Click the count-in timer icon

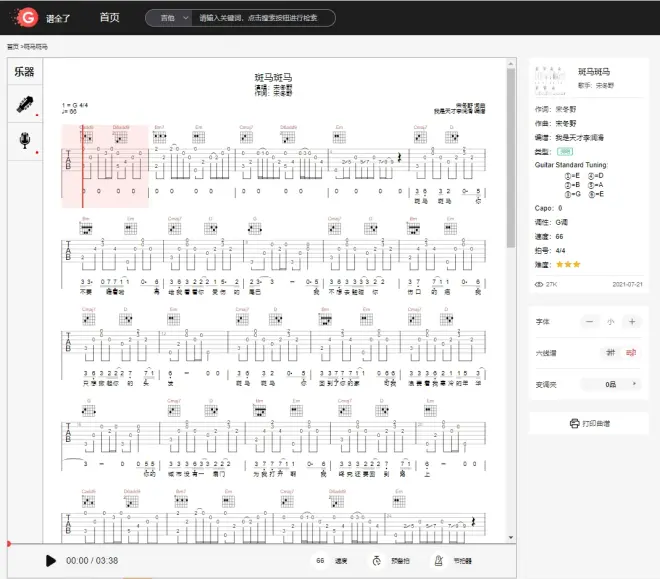coord(376,561)
